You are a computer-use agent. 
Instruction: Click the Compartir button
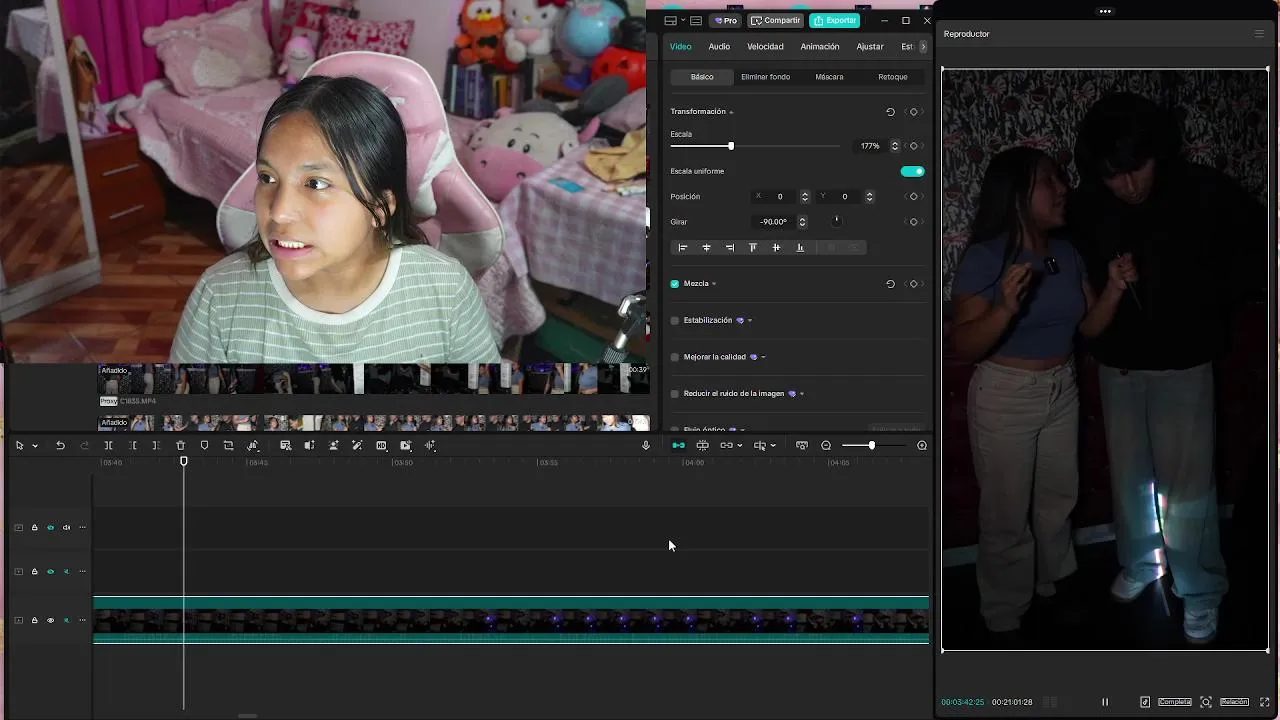tap(776, 20)
